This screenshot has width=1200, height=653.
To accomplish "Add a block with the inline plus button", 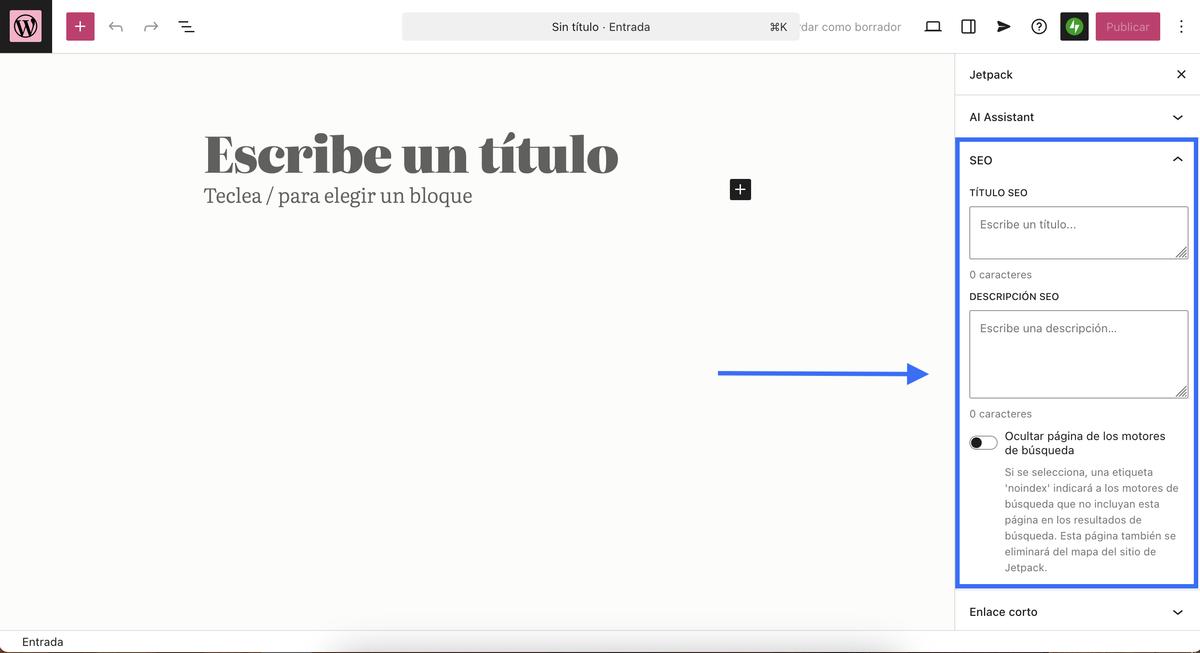I will (x=739, y=189).
